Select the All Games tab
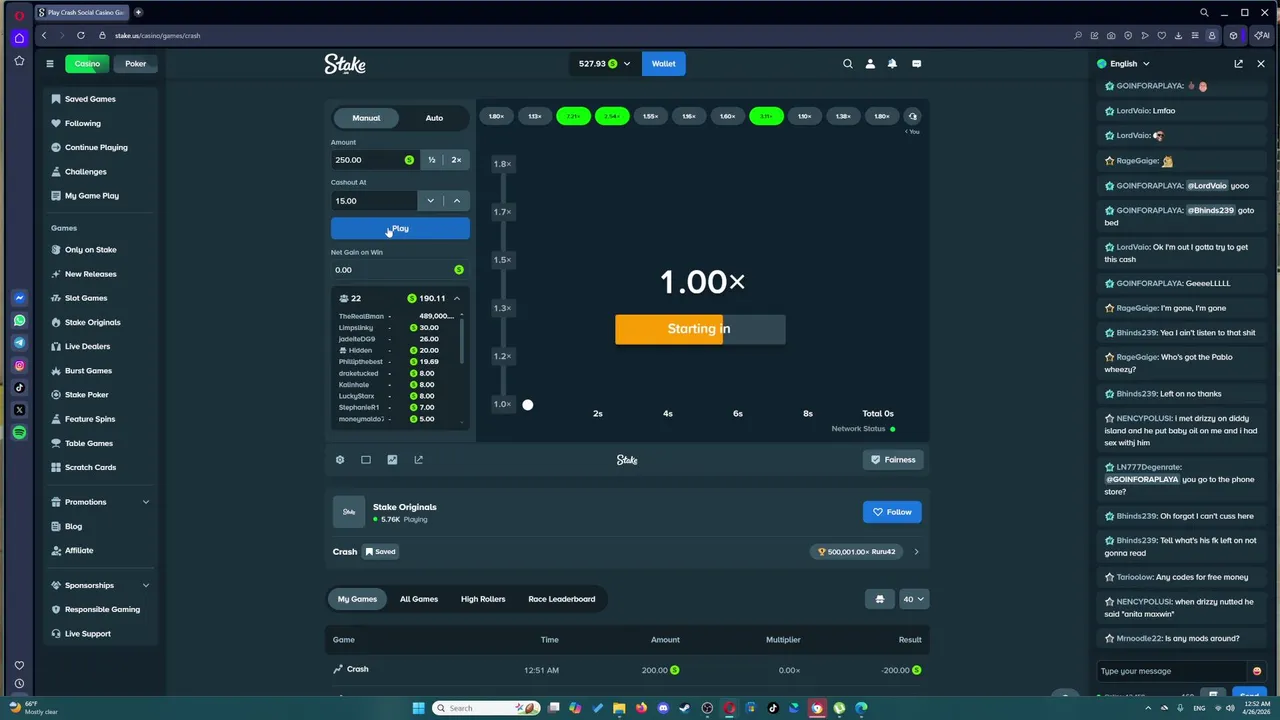The height and width of the screenshot is (720, 1280). pyautogui.click(x=419, y=599)
